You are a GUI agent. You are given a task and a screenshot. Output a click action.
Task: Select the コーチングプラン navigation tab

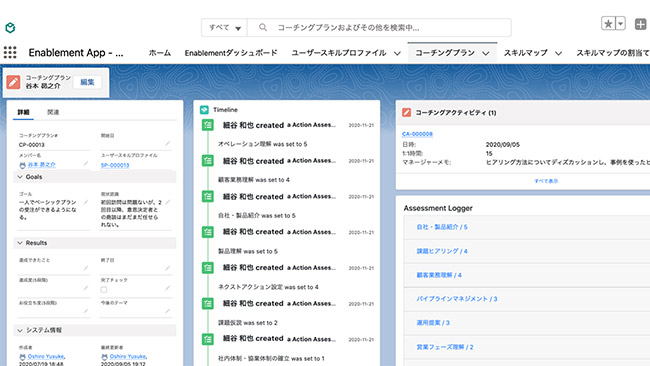(x=445, y=53)
